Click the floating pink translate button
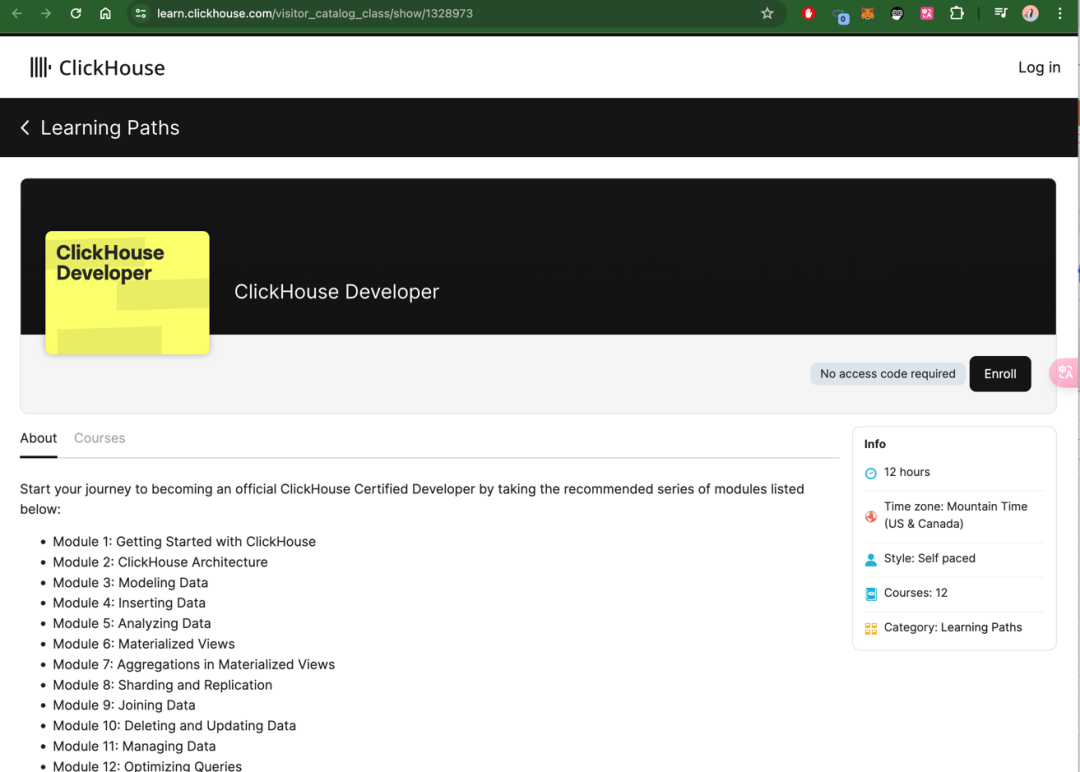This screenshot has width=1080, height=772. pos(1065,373)
